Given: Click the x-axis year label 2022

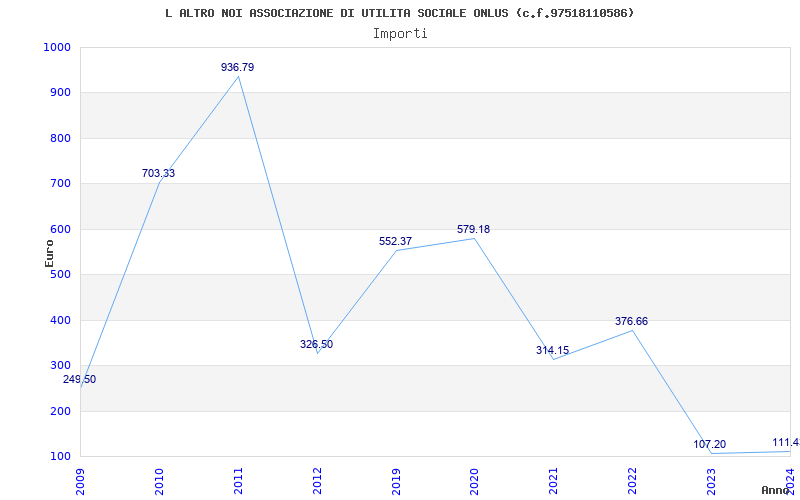Looking at the screenshot, I should coord(633,482).
